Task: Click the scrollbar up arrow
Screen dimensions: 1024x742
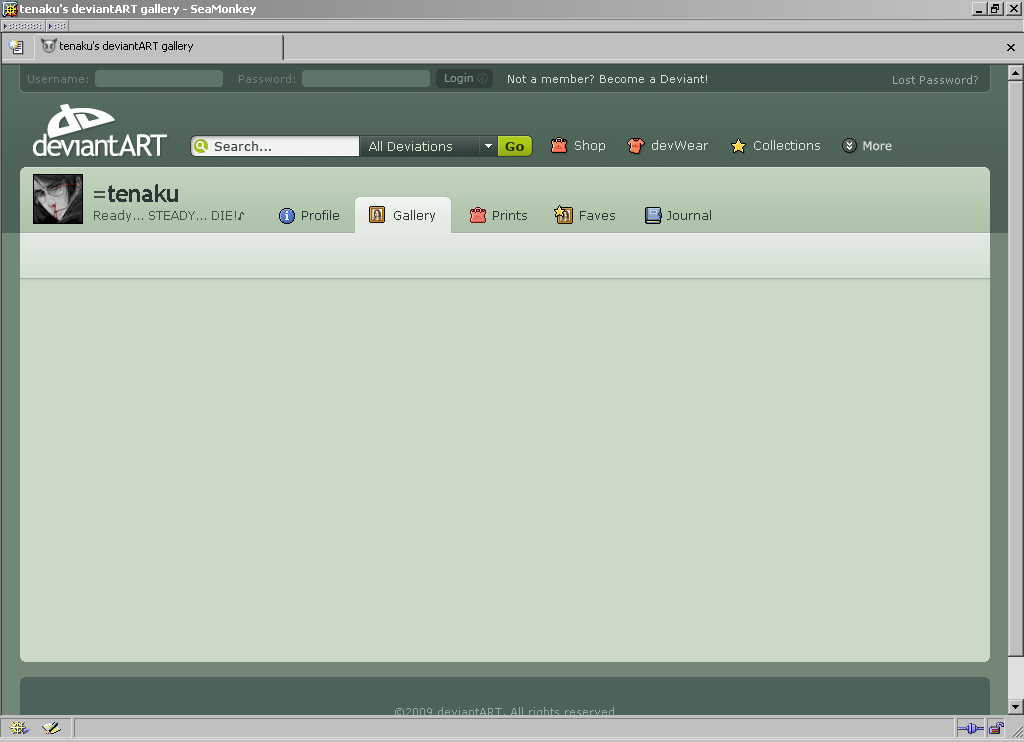Action: tap(1015, 73)
